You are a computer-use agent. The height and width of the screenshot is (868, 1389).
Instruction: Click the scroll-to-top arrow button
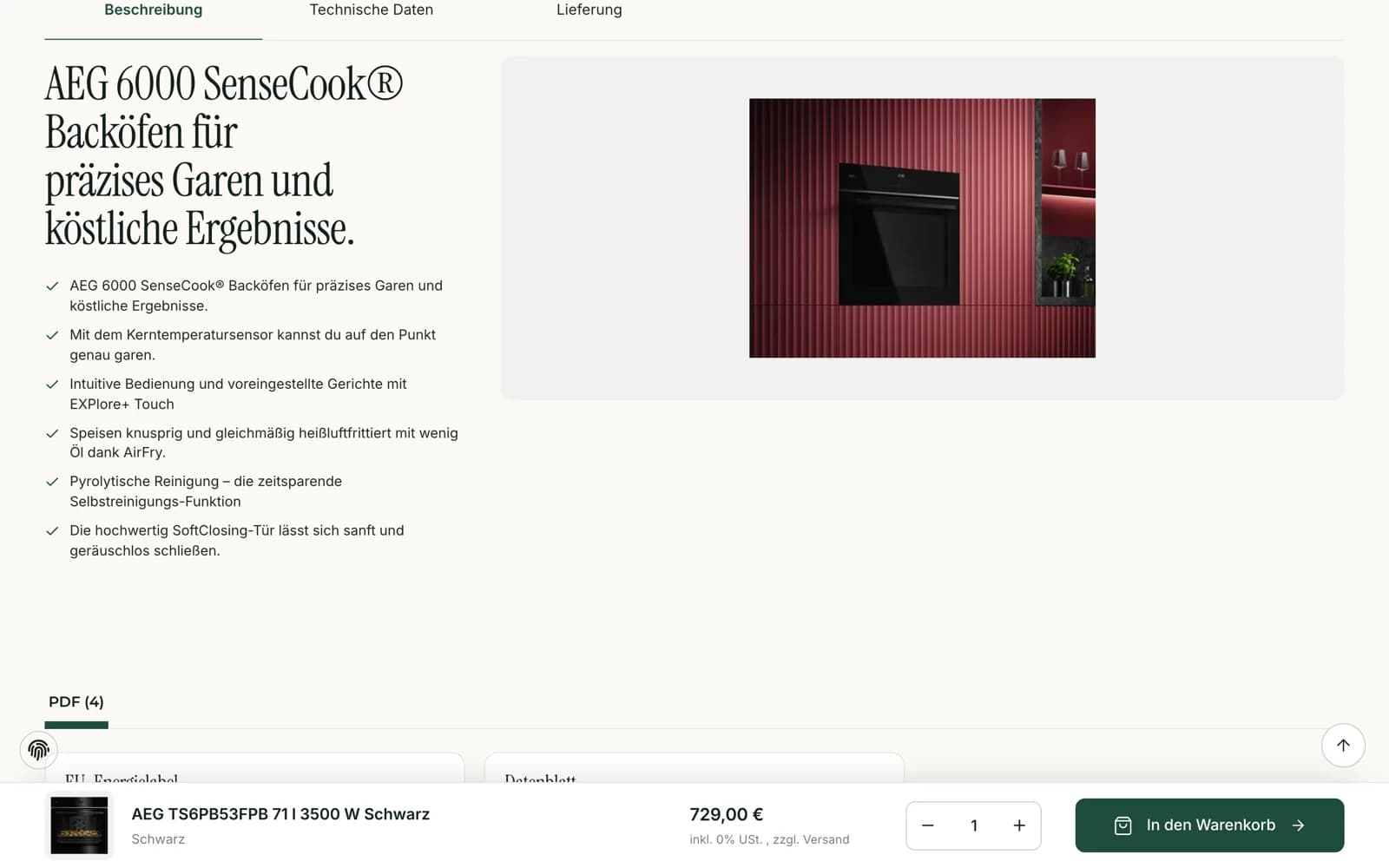[1343, 745]
